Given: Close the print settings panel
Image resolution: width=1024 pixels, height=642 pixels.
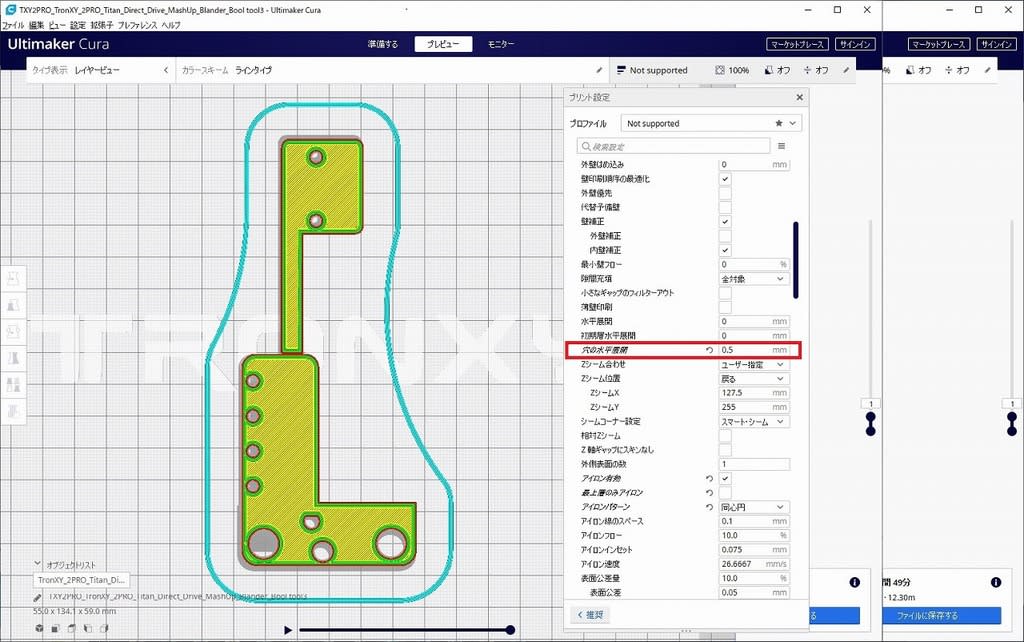Looking at the screenshot, I should [x=799, y=97].
